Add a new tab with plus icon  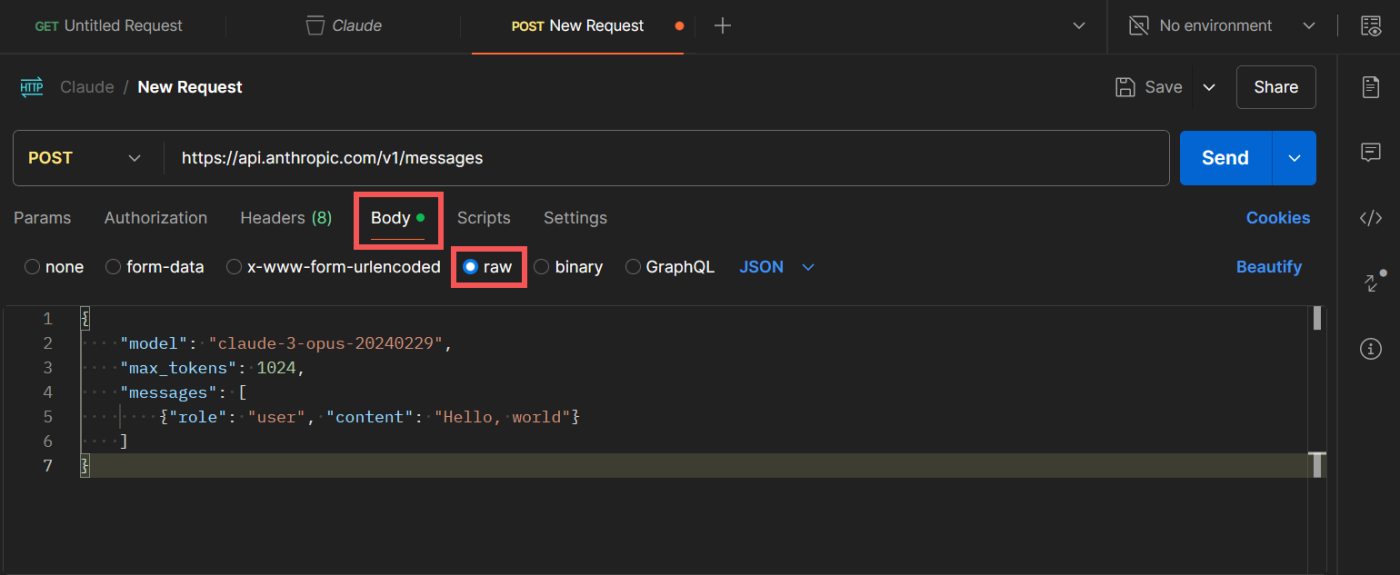[x=723, y=26]
